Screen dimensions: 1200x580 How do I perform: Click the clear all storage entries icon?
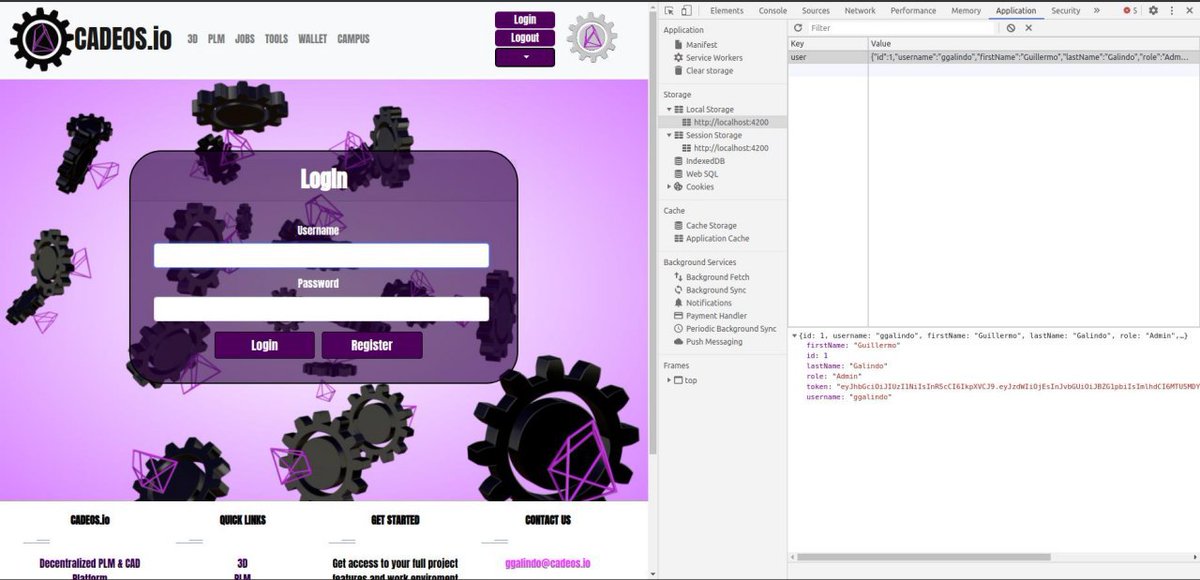tap(1011, 28)
